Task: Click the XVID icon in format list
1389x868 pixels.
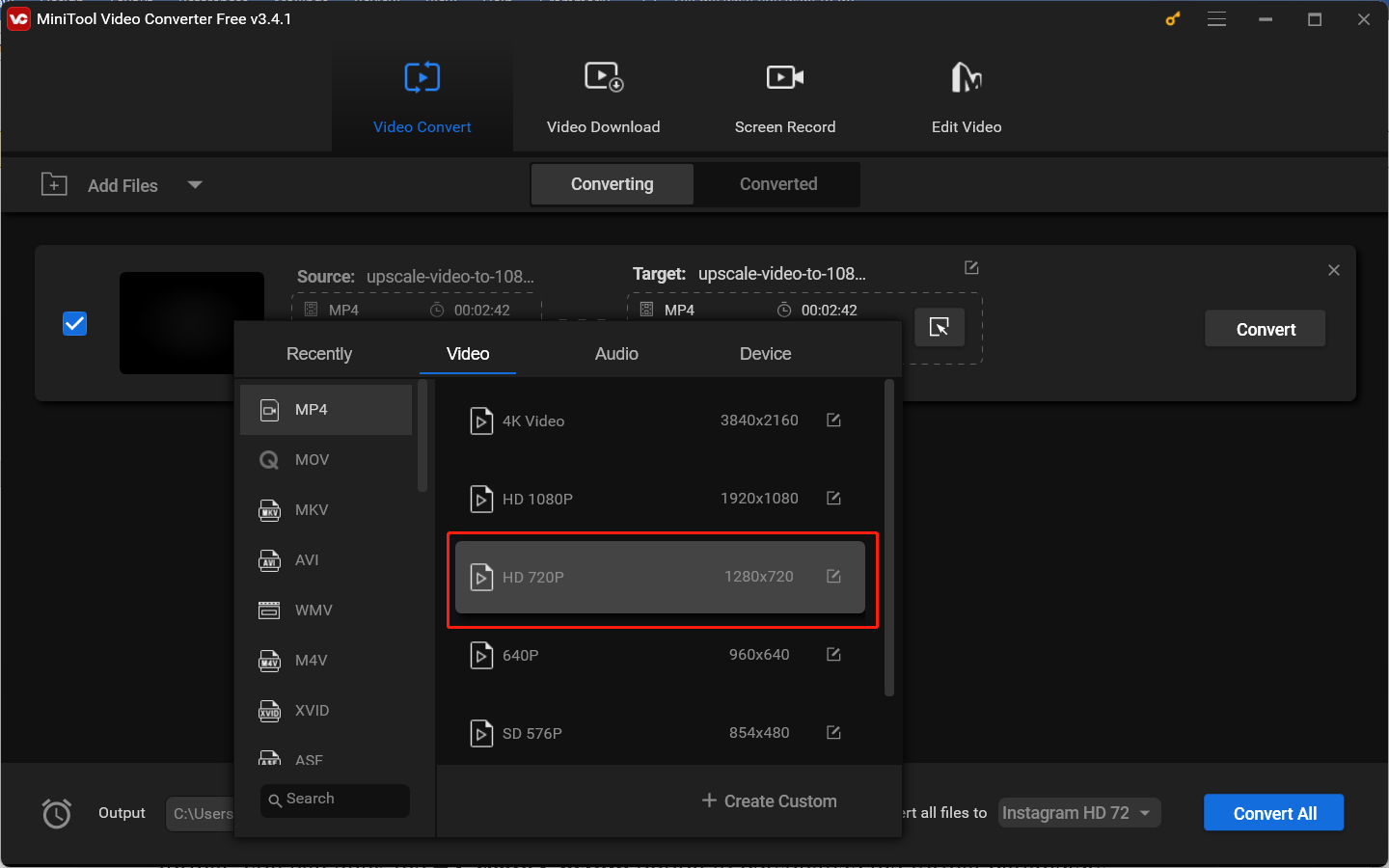Action: (x=270, y=711)
